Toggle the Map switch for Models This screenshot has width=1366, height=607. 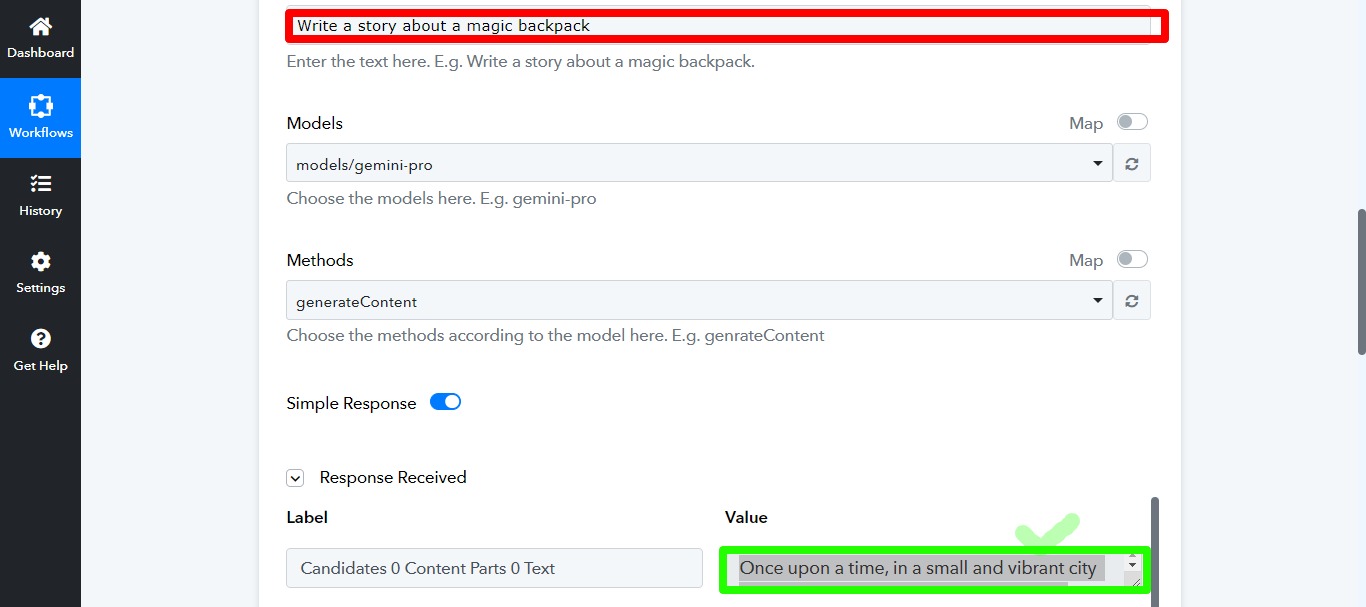1132,122
